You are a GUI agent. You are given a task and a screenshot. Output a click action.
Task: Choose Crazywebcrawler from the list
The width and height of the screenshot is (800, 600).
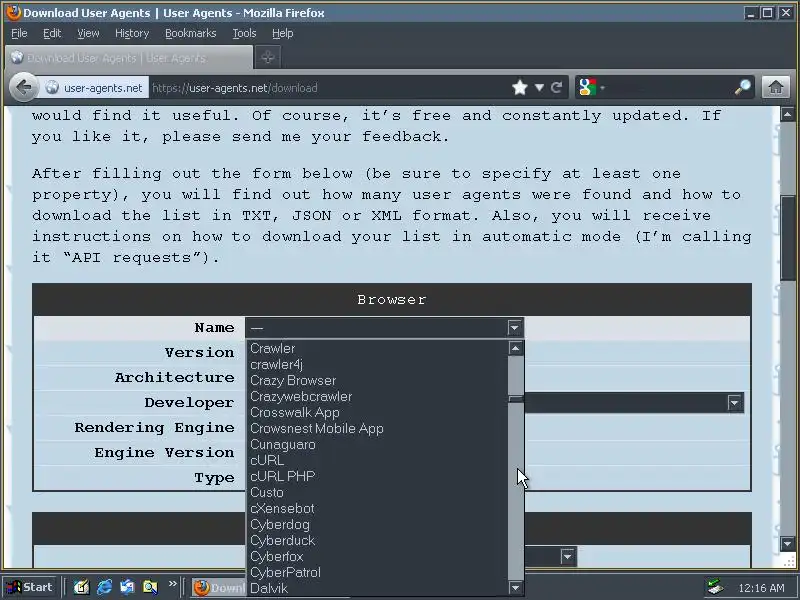click(x=378, y=396)
